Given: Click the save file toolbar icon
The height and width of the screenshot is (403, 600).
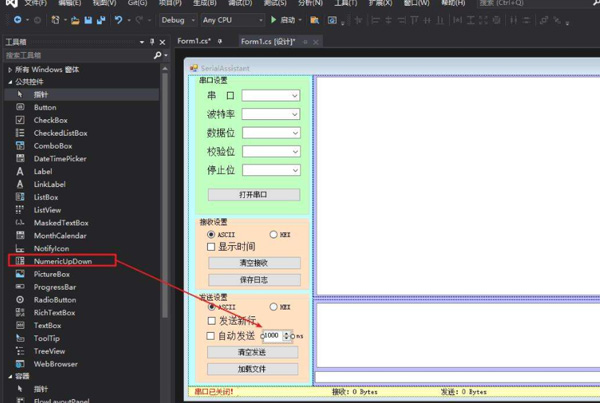Looking at the screenshot, I should click(x=88, y=20).
